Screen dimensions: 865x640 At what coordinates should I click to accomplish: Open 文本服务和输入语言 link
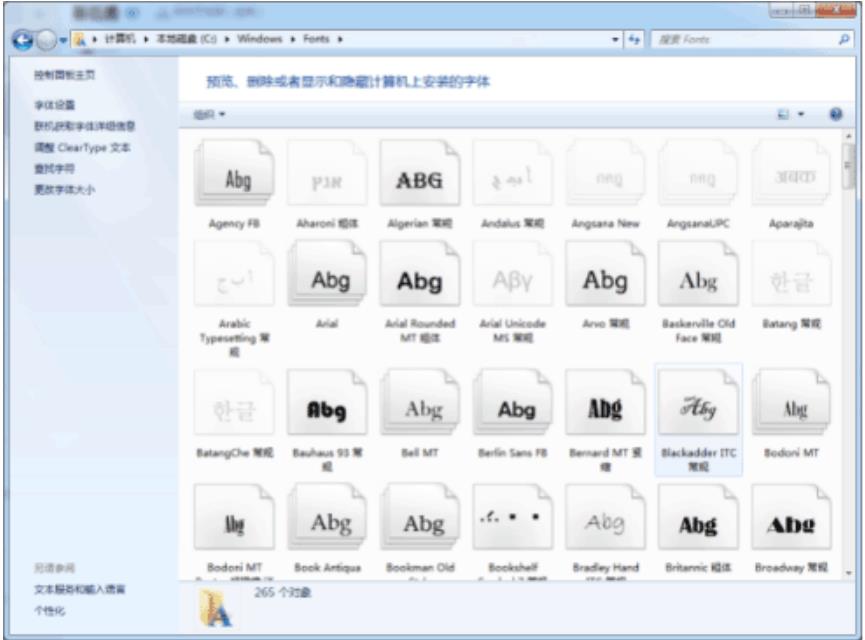(80, 589)
